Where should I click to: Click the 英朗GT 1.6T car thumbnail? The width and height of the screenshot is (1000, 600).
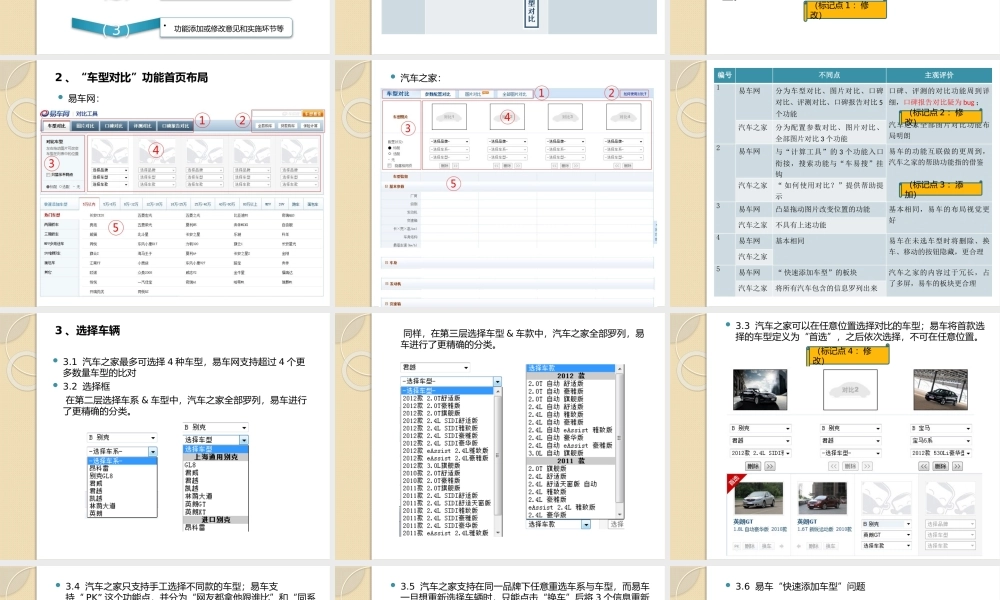823,500
